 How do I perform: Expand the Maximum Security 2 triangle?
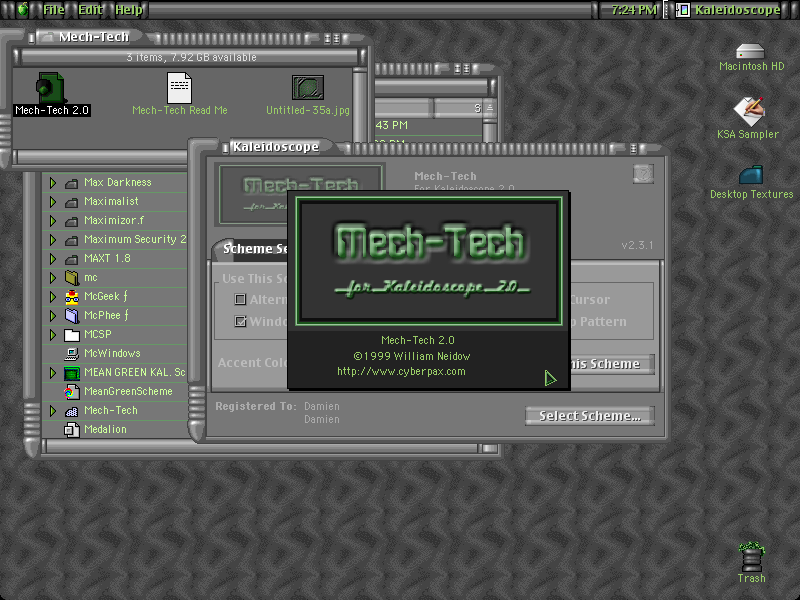[x=53, y=239]
